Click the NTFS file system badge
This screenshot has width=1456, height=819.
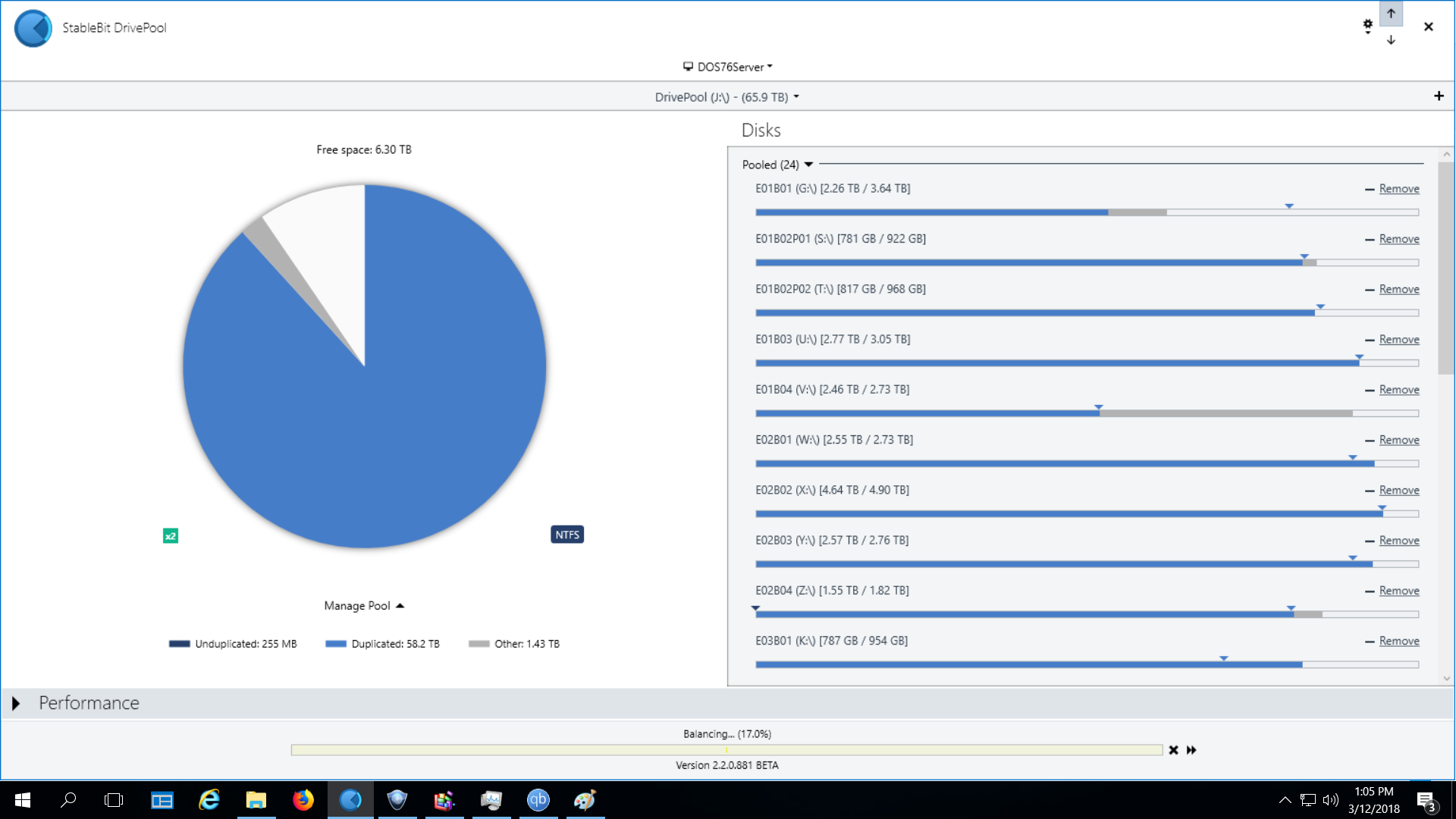tap(567, 535)
